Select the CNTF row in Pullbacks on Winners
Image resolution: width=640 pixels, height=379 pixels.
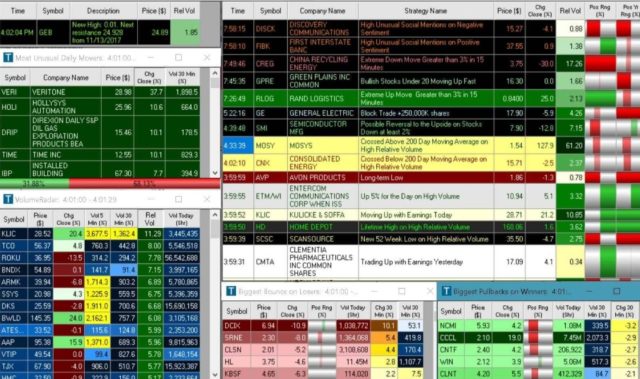click(x=539, y=350)
